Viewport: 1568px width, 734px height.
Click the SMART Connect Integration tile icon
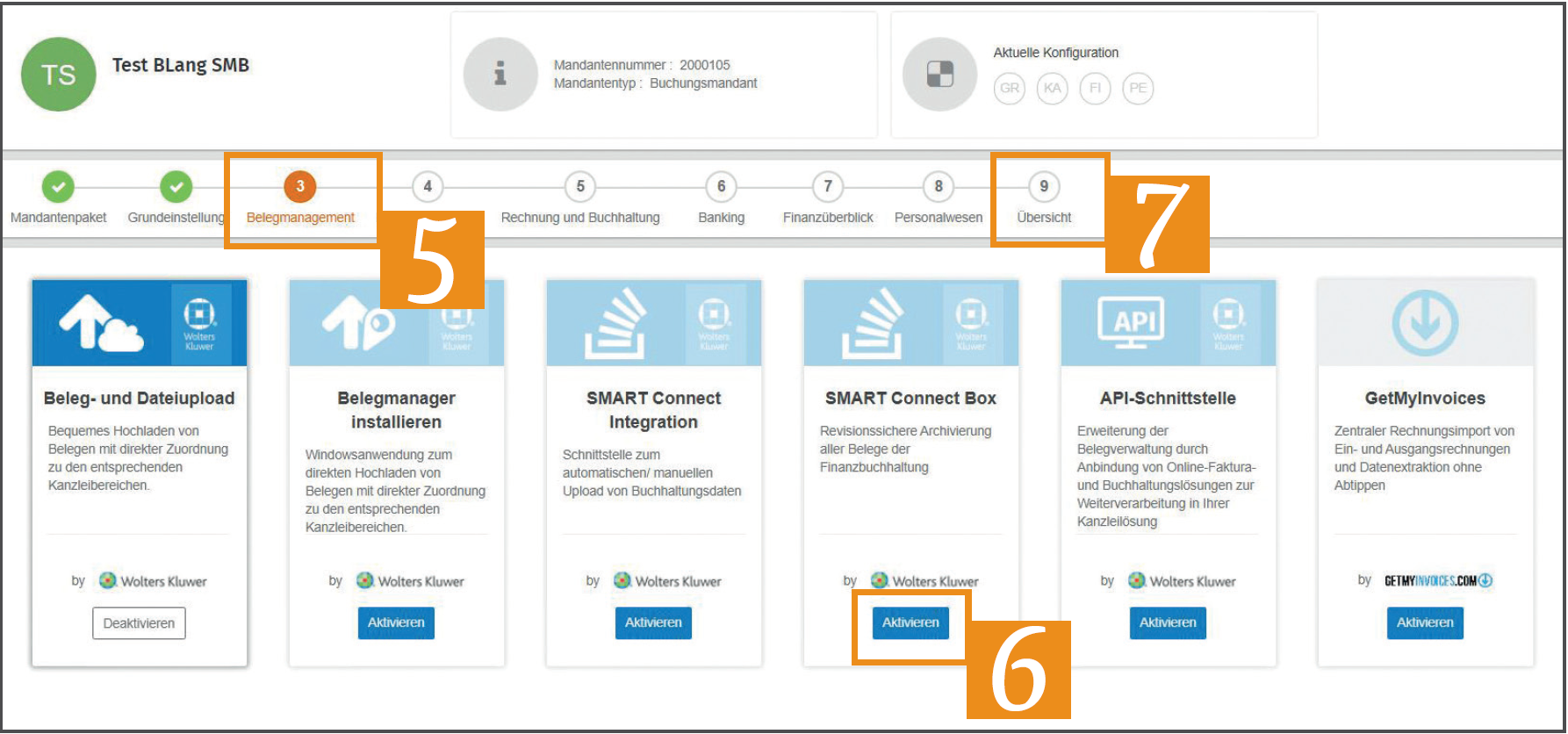click(615, 323)
